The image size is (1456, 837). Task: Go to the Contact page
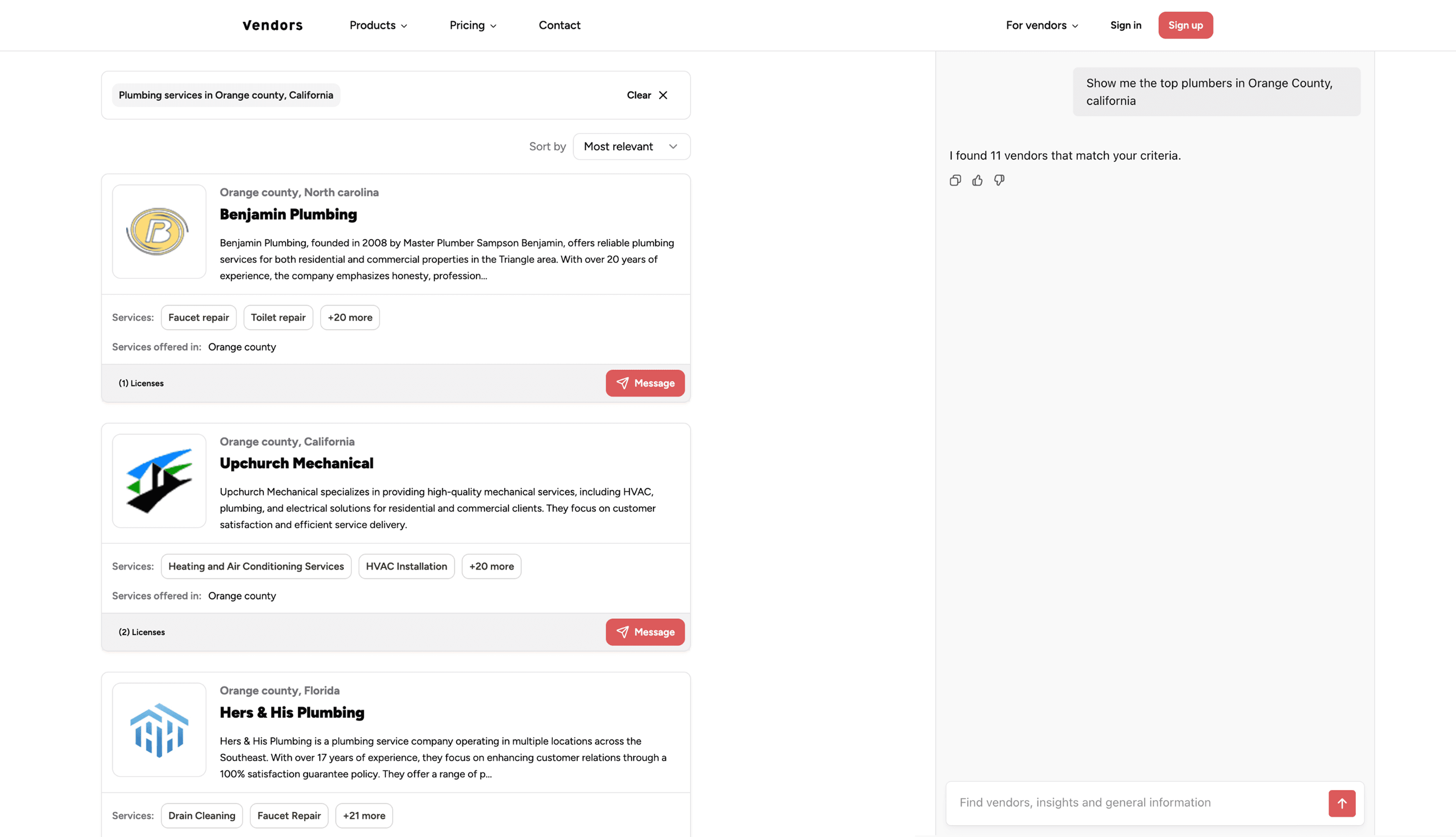[x=559, y=25]
